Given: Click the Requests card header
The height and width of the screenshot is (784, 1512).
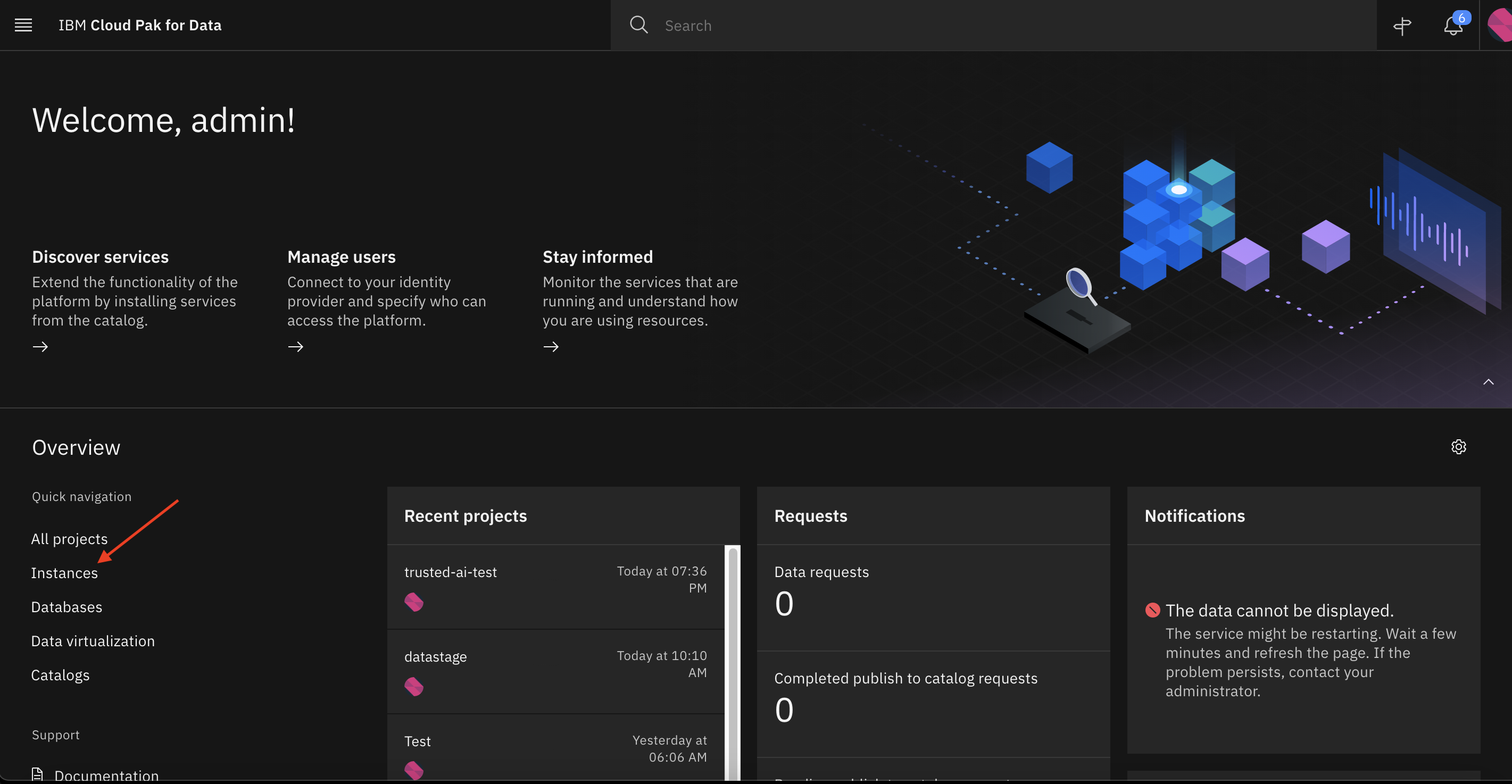Looking at the screenshot, I should point(933,516).
